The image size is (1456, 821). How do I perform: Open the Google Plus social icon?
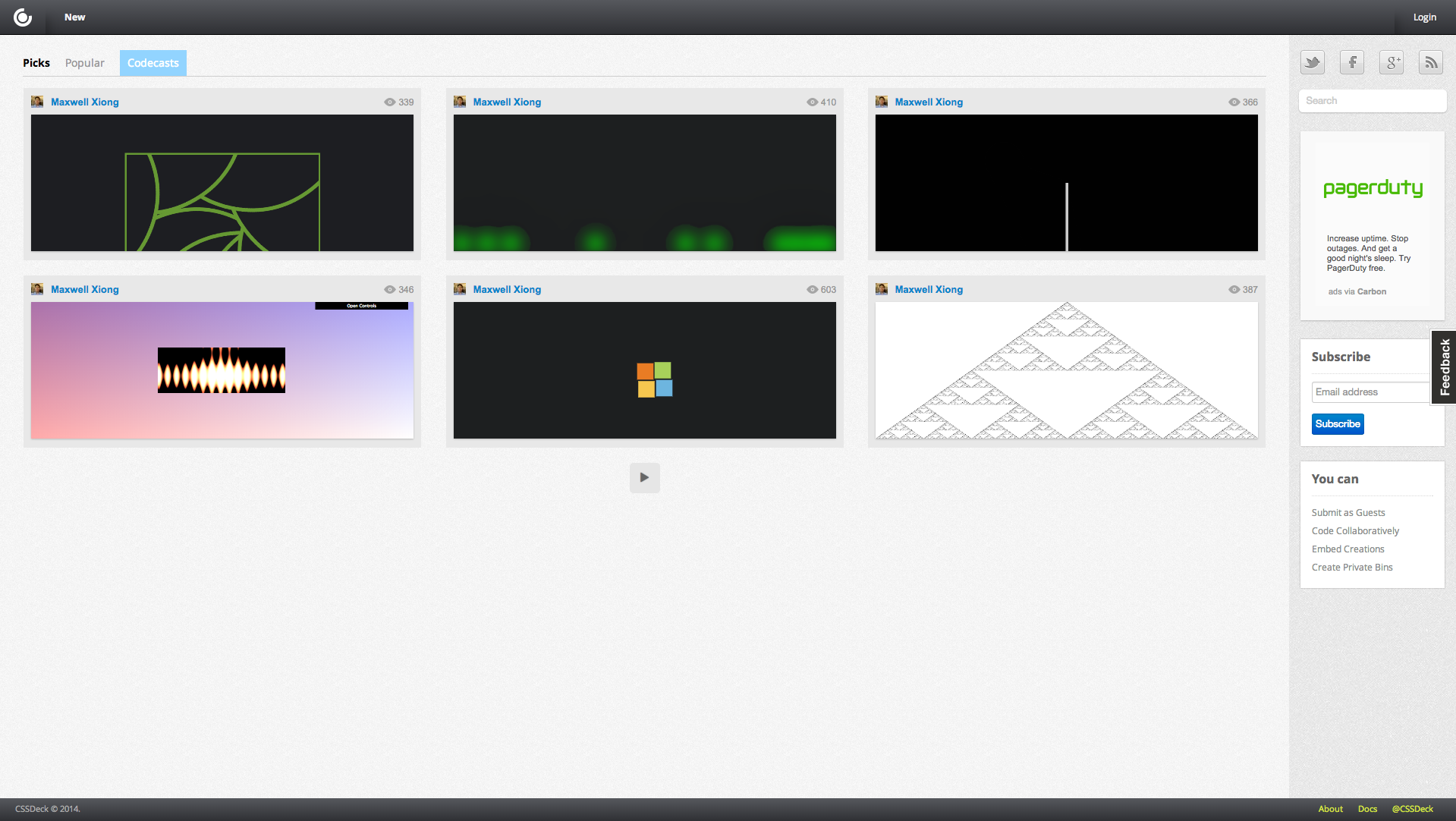(x=1392, y=62)
